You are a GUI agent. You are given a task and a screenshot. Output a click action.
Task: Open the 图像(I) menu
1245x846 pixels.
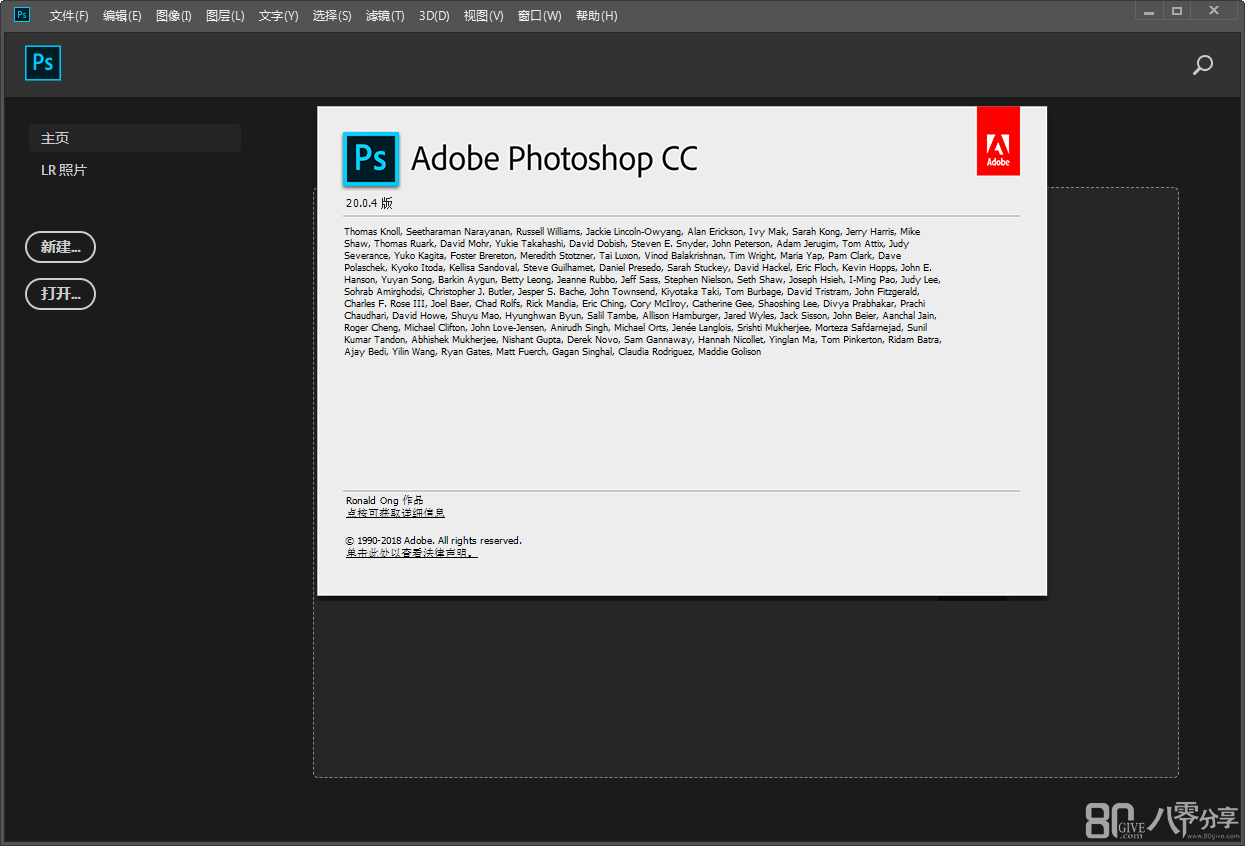[174, 16]
